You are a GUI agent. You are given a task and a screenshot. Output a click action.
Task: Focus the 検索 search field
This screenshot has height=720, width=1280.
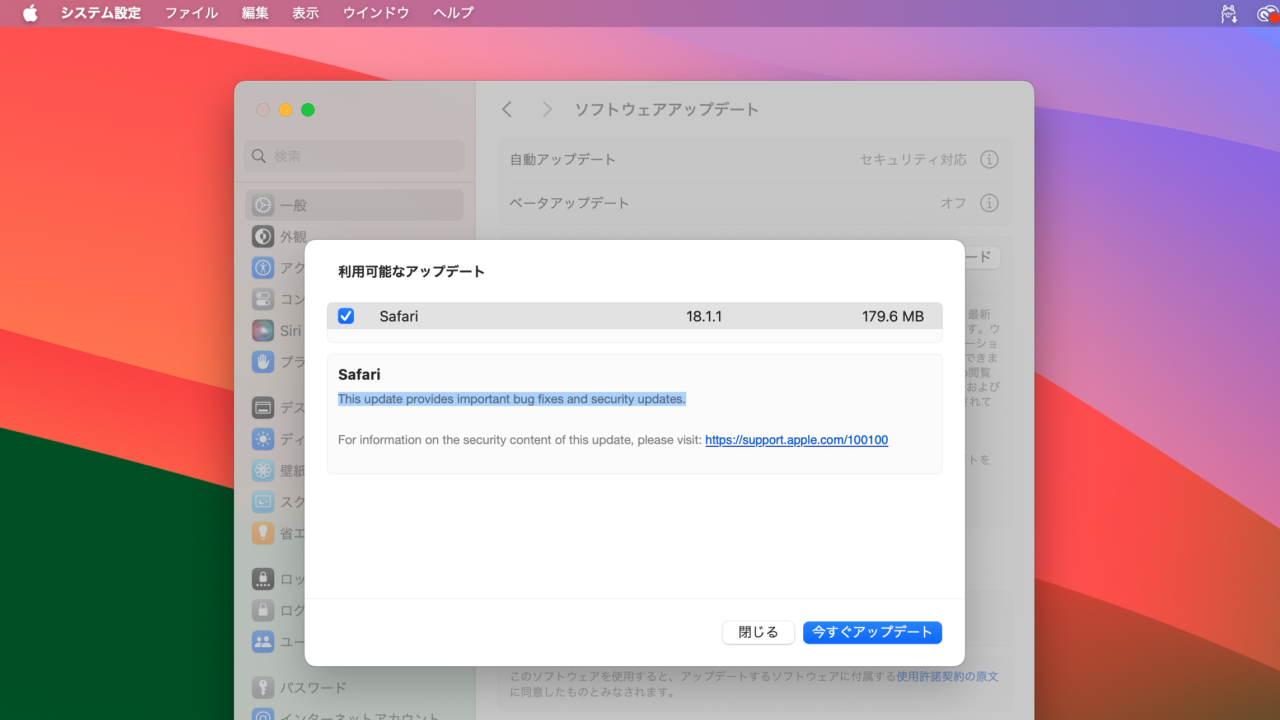click(x=354, y=156)
